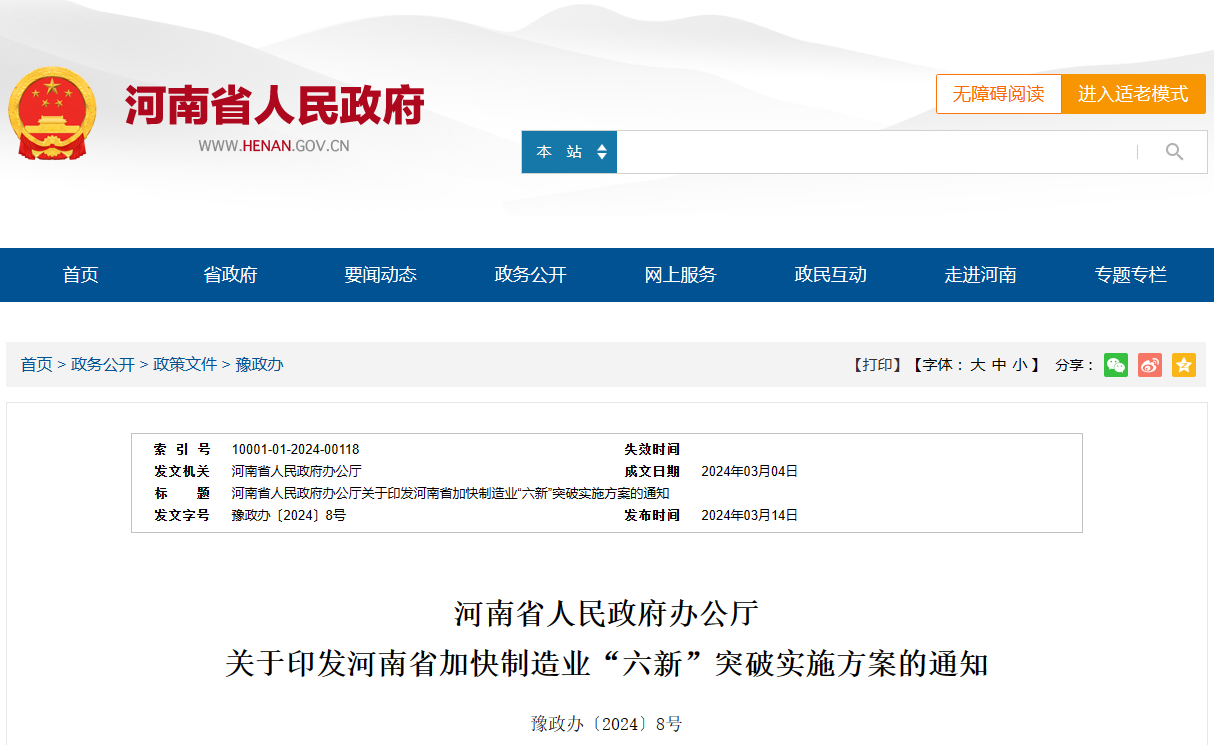
Task: Open the 走进河南 navigation menu item
Action: pyautogui.click(x=981, y=275)
